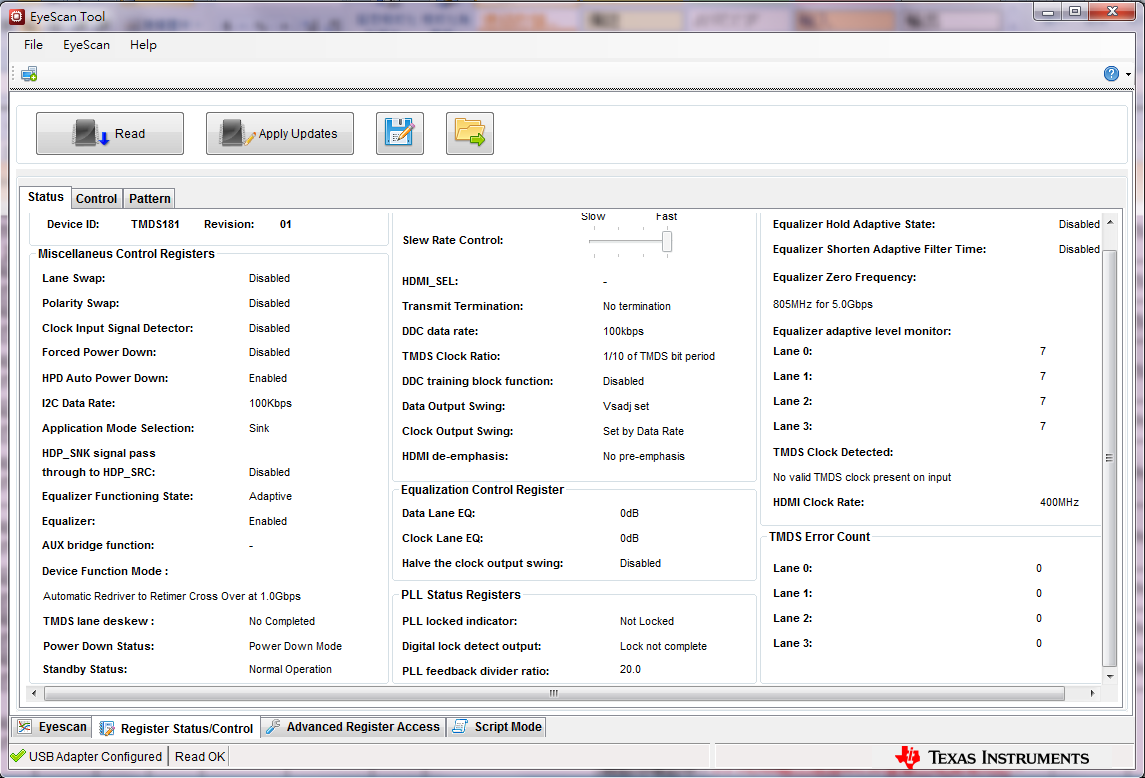Click the horizontal scrollbar right arrow
This screenshot has width=1145, height=778.
pos(1092,693)
